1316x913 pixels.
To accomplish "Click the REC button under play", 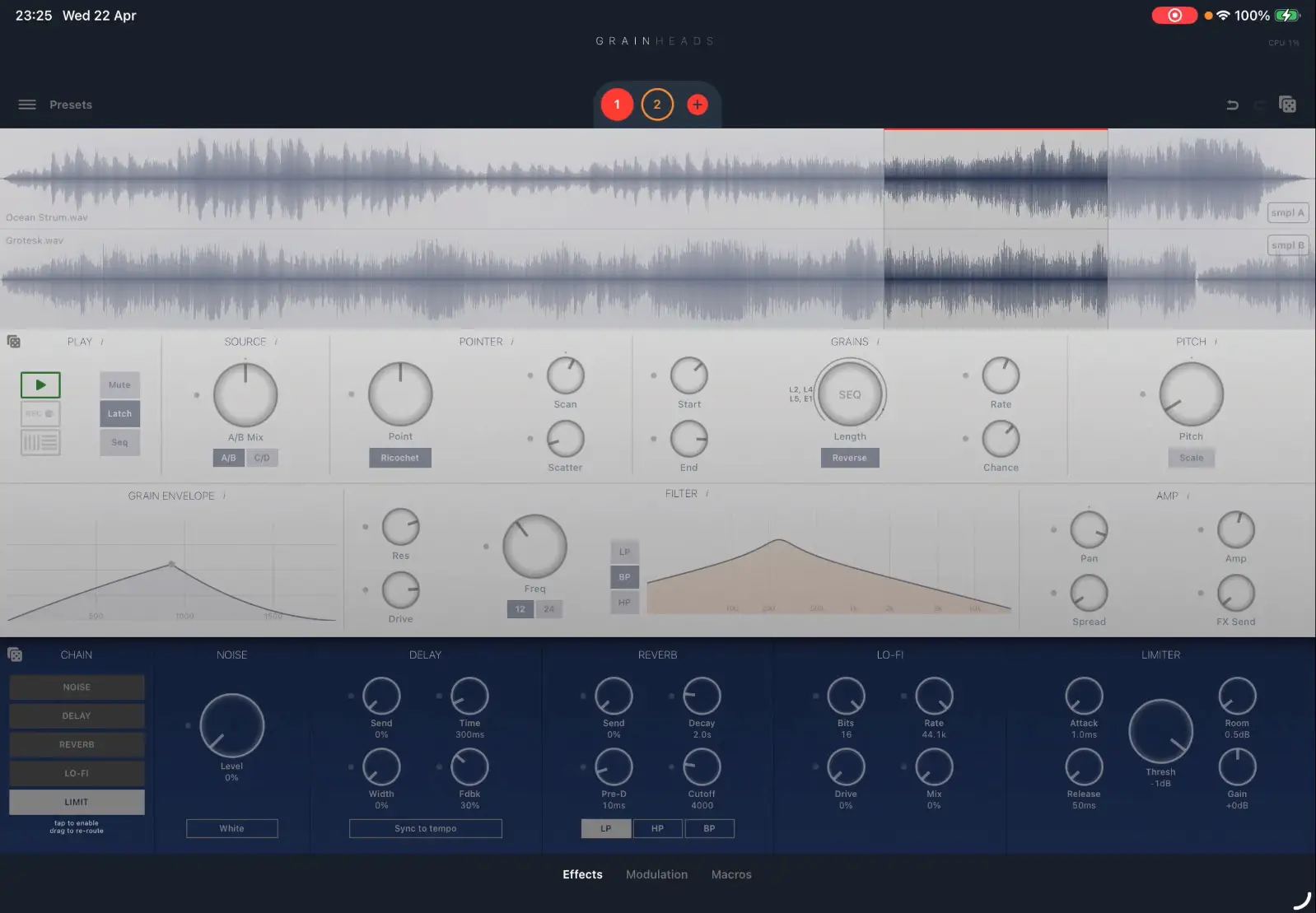I will coord(40,413).
